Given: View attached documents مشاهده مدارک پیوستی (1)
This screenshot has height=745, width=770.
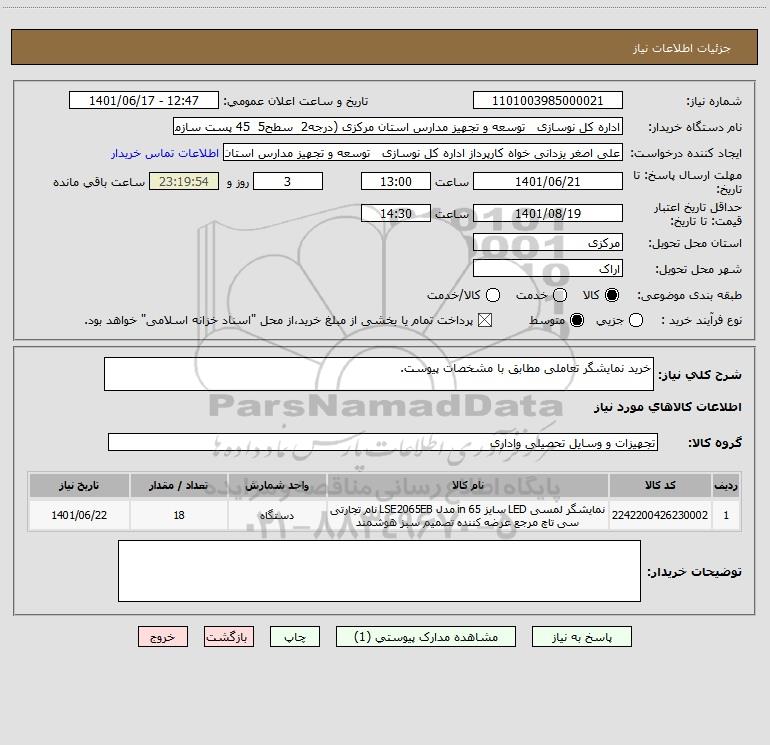Looking at the screenshot, I should coord(426,637).
